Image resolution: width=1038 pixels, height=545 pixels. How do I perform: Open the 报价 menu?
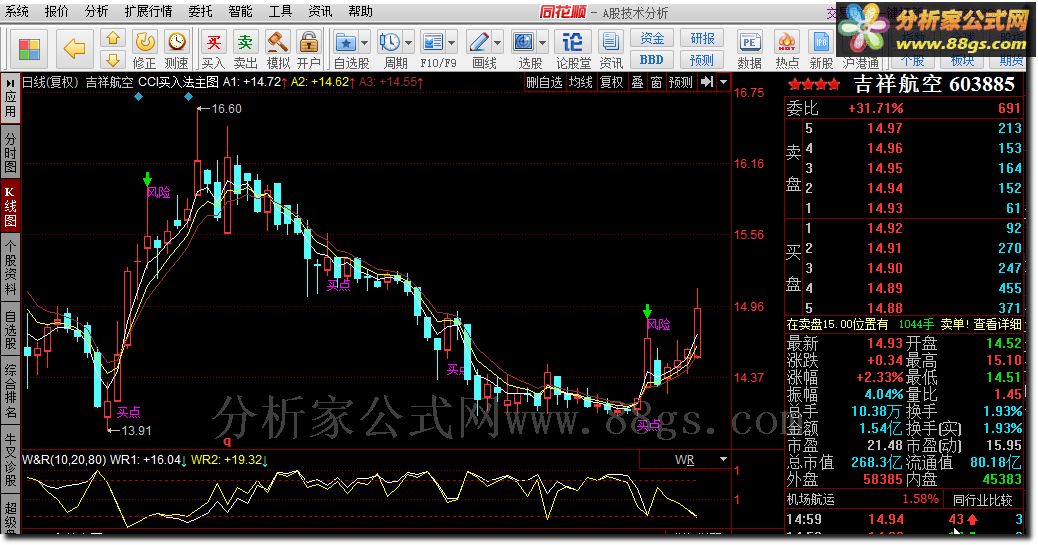(56, 11)
